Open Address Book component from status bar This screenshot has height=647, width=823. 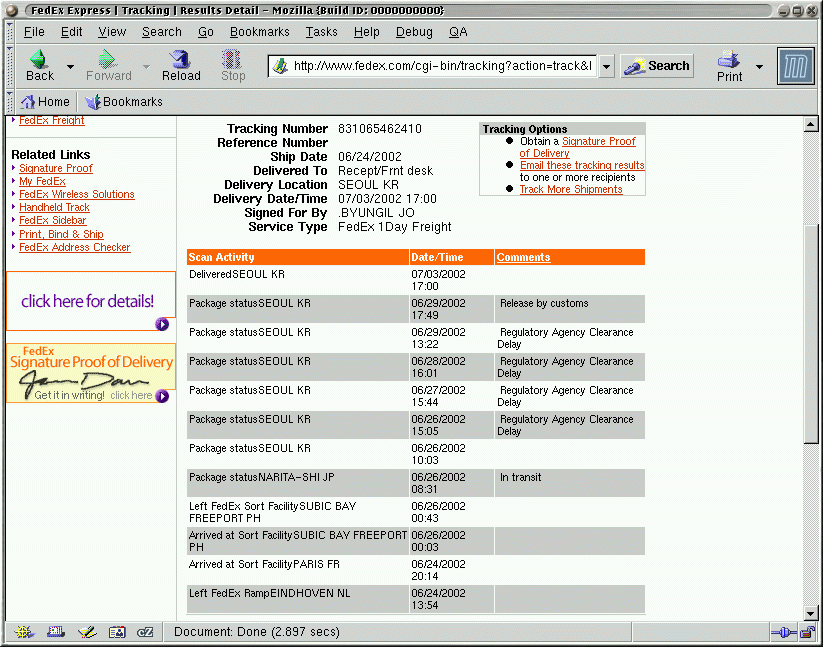pyautogui.click(x=117, y=632)
